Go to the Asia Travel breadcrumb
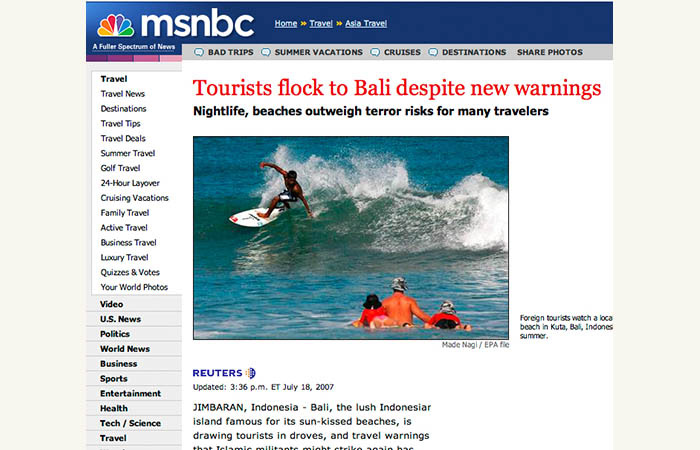Screen dimensions: 700x450 click(x=366, y=24)
